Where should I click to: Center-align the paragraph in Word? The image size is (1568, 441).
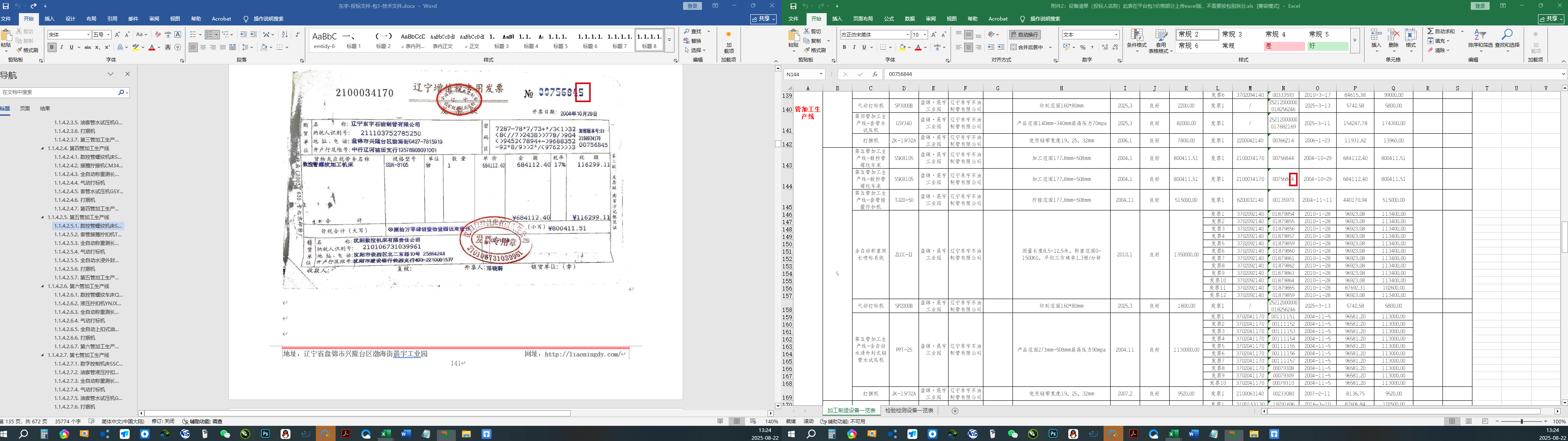click(x=203, y=48)
